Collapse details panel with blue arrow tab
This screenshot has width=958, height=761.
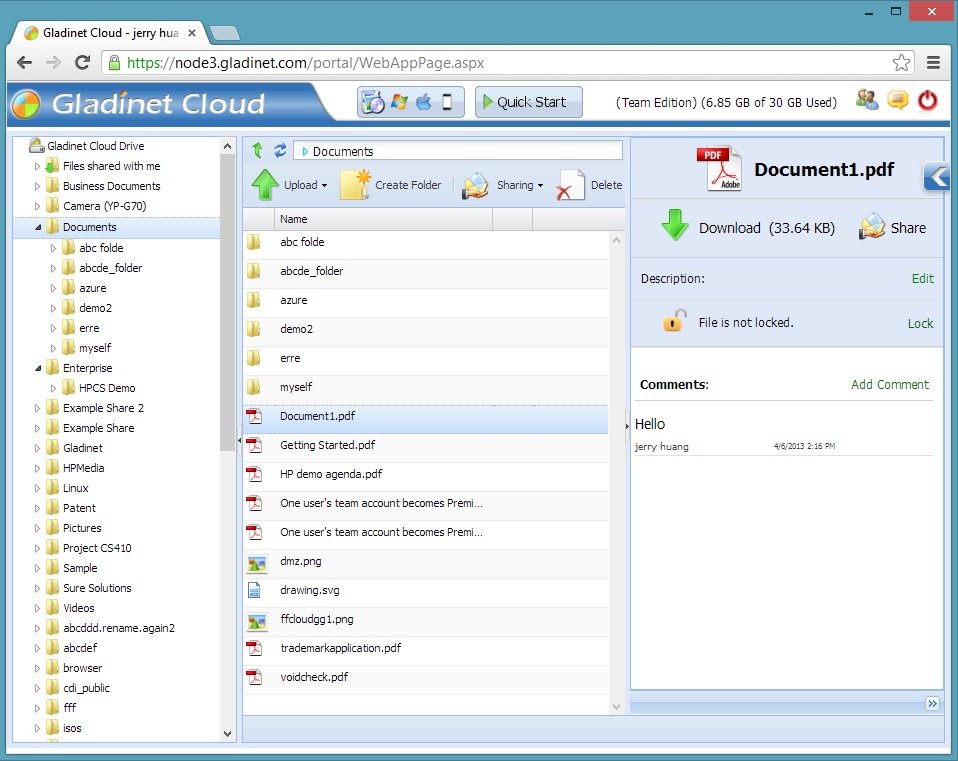pyautogui.click(x=935, y=176)
